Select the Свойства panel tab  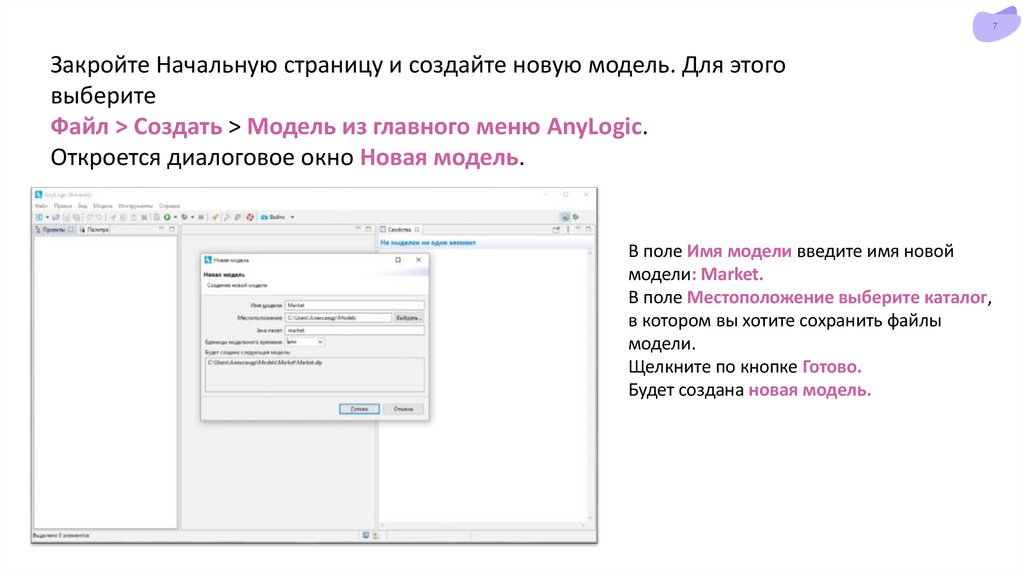(x=399, y=229)
